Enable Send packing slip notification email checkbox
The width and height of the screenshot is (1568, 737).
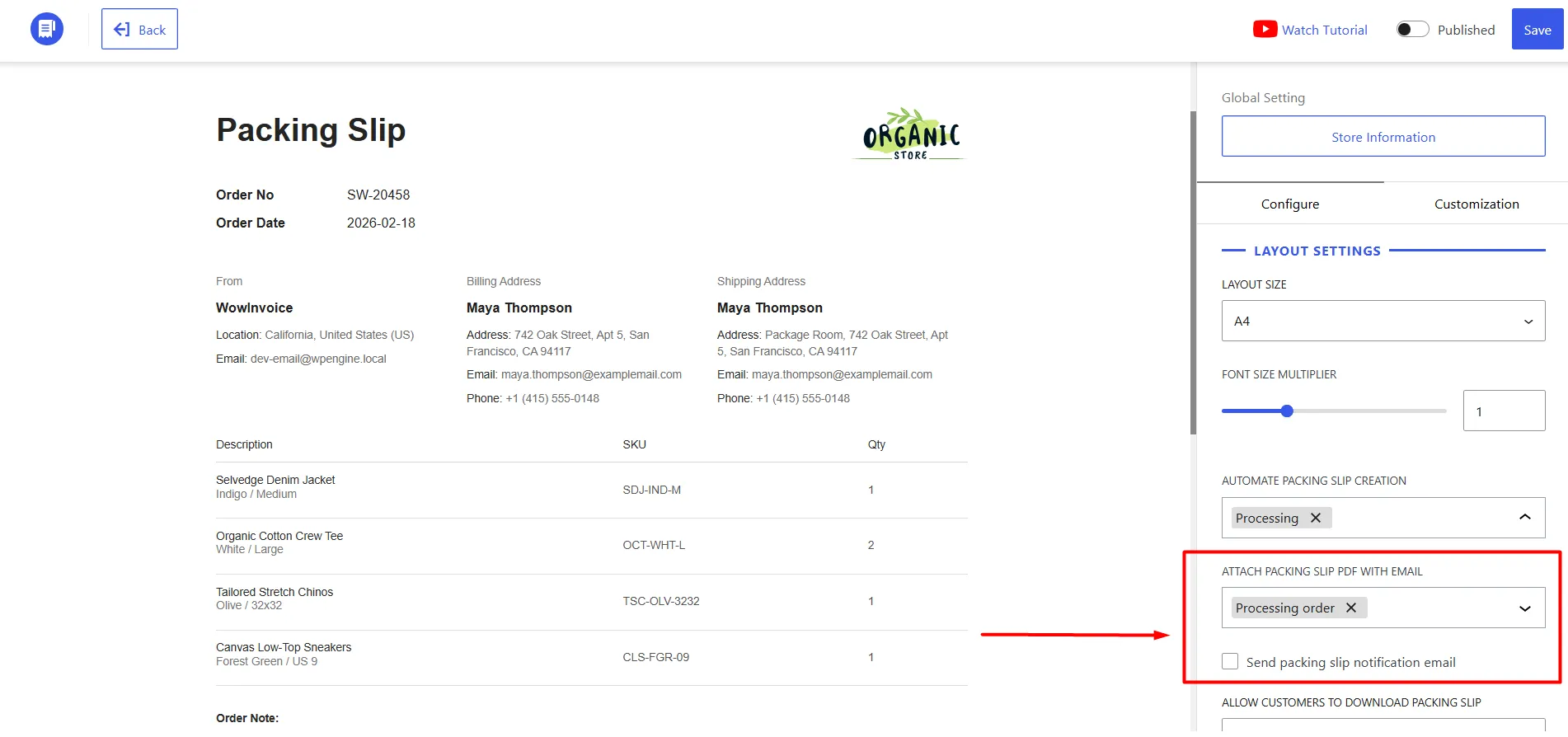1230,662
